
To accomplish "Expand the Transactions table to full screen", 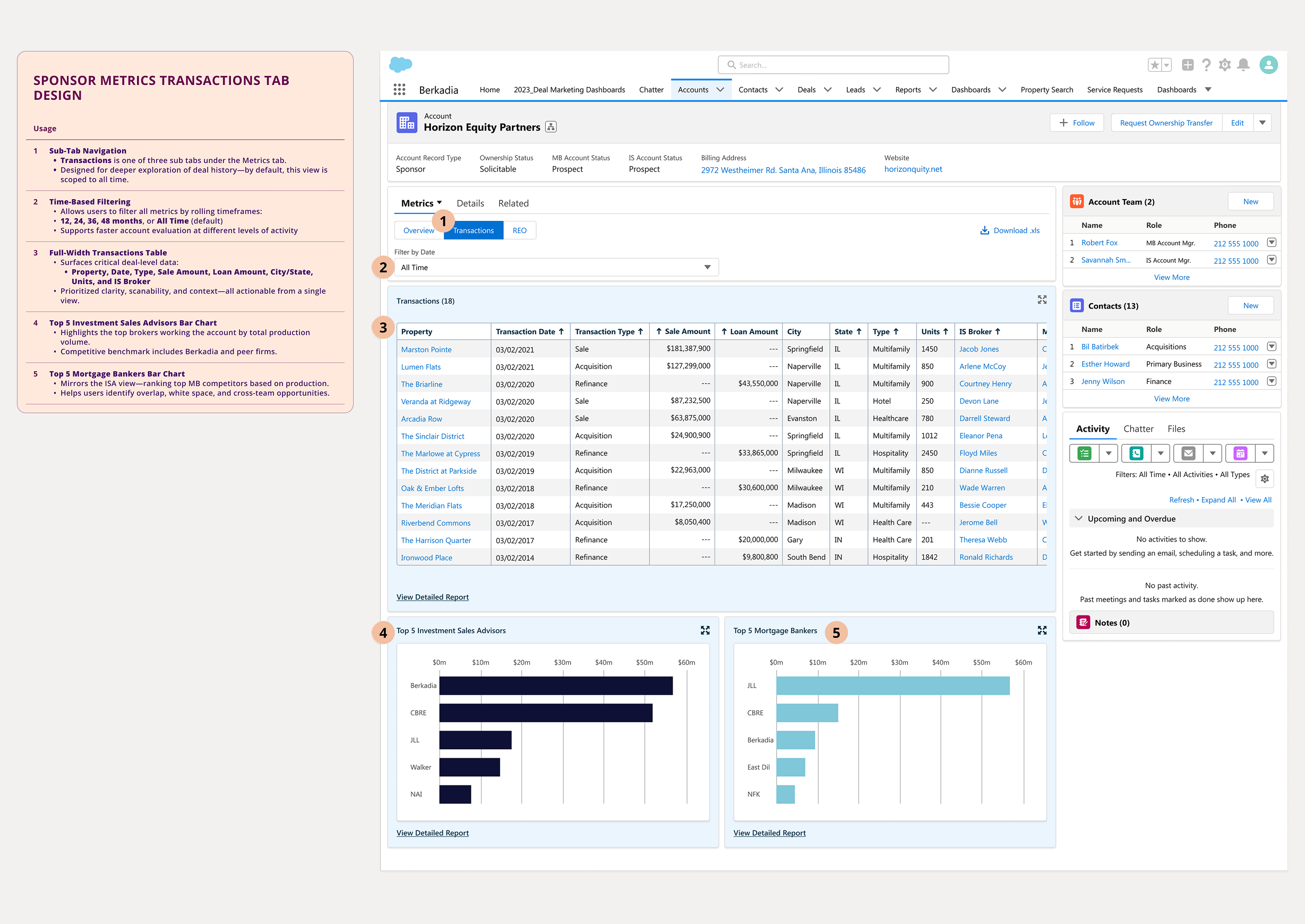I will point(1042,300).
